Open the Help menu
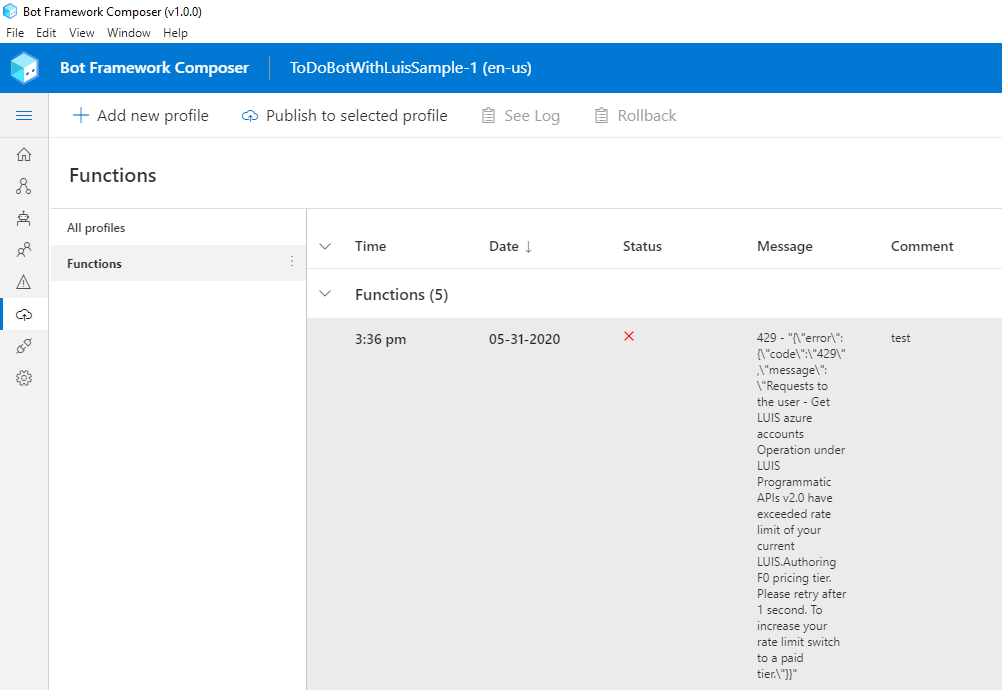The width and height of the screenshot is (1002, 690). coord(175,32)
